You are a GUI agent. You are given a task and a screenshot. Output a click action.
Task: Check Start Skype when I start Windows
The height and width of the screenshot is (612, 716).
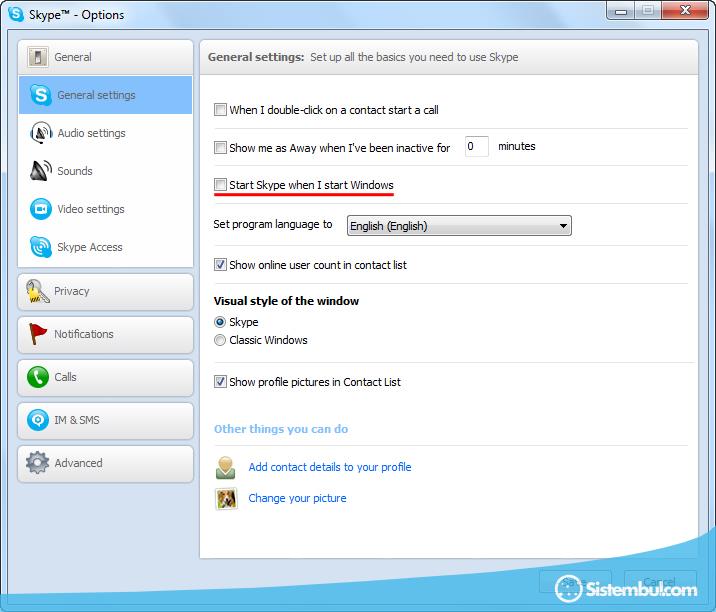click(x=220, y=185)
